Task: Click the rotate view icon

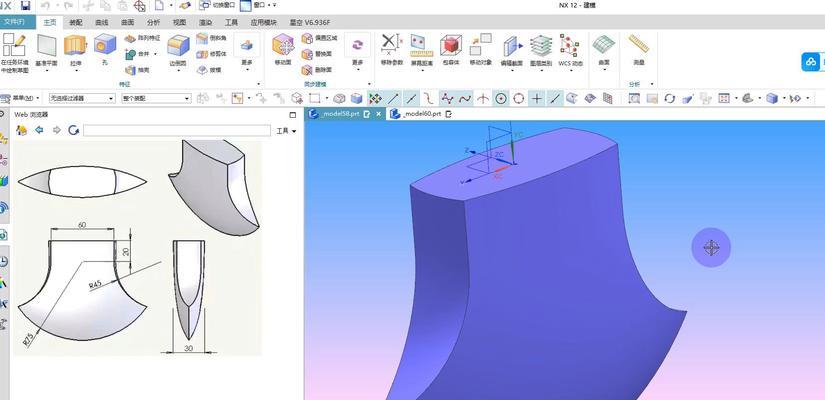Action: (x=670, y=98)
